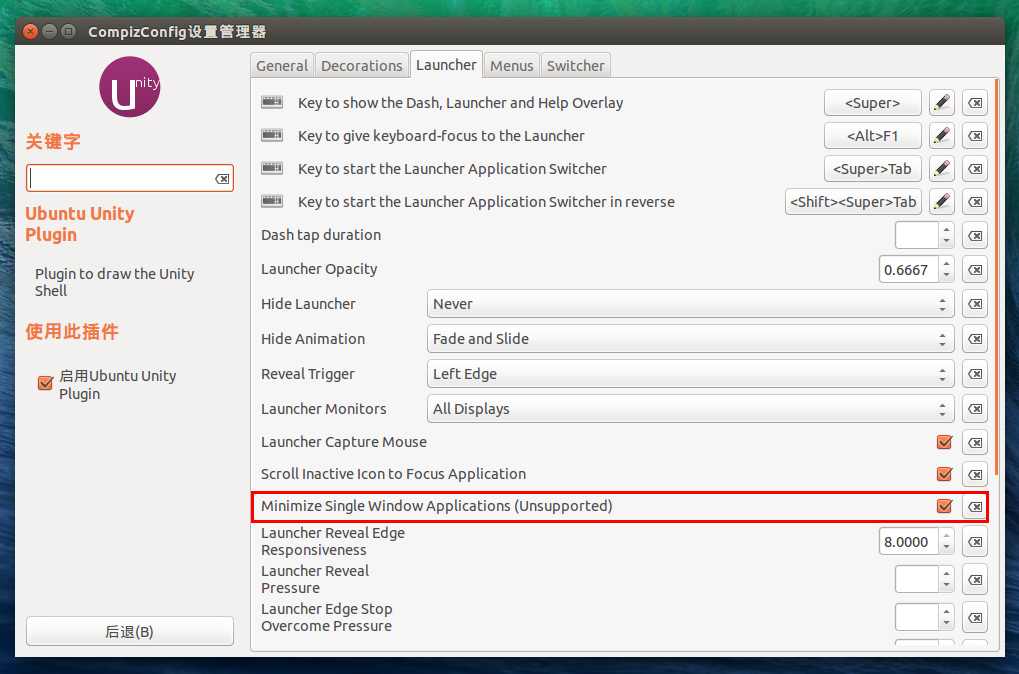Screen dimensions: 1019x674
Task: Reset Launcher Reveal Pressure value
Action: [x=975, y=580]
